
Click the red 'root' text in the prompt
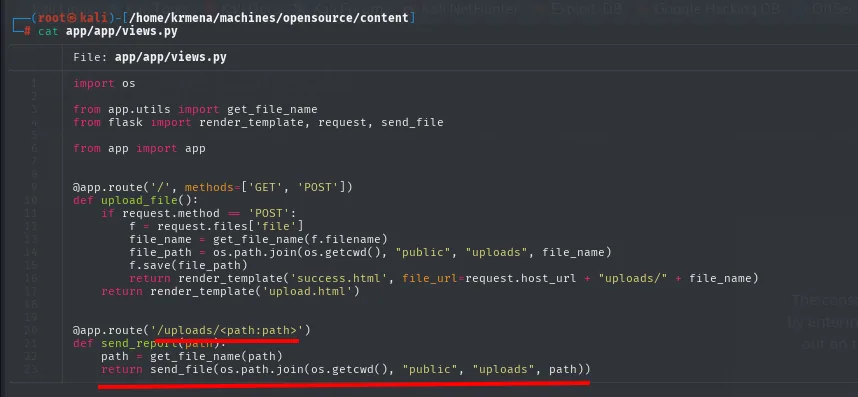click(51, 18)
